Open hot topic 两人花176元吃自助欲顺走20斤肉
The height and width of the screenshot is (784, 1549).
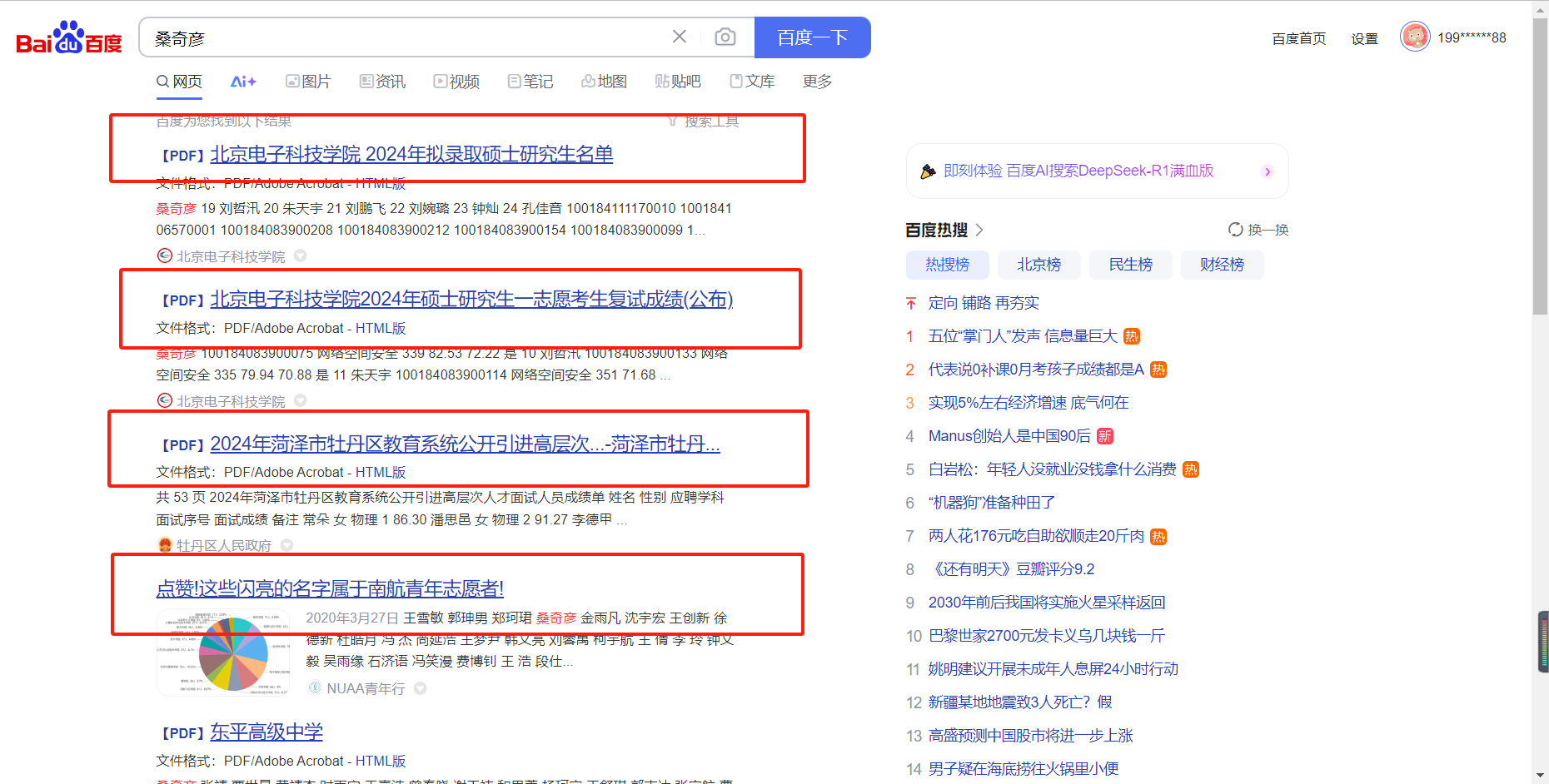(x=1037, y=536)
